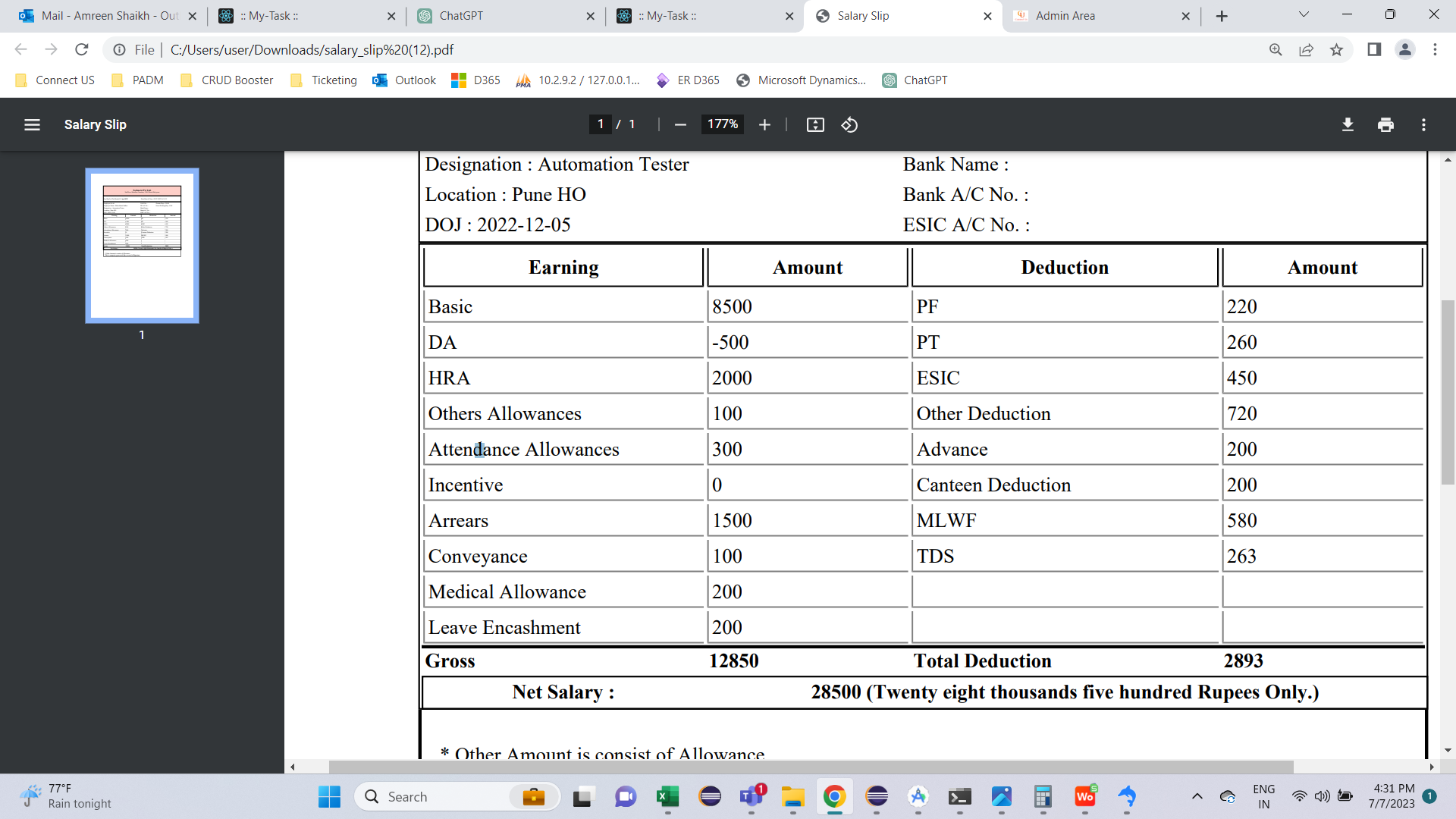Click the fit to page icon
Screen dimensions: 1456x819
coord(815,124)
